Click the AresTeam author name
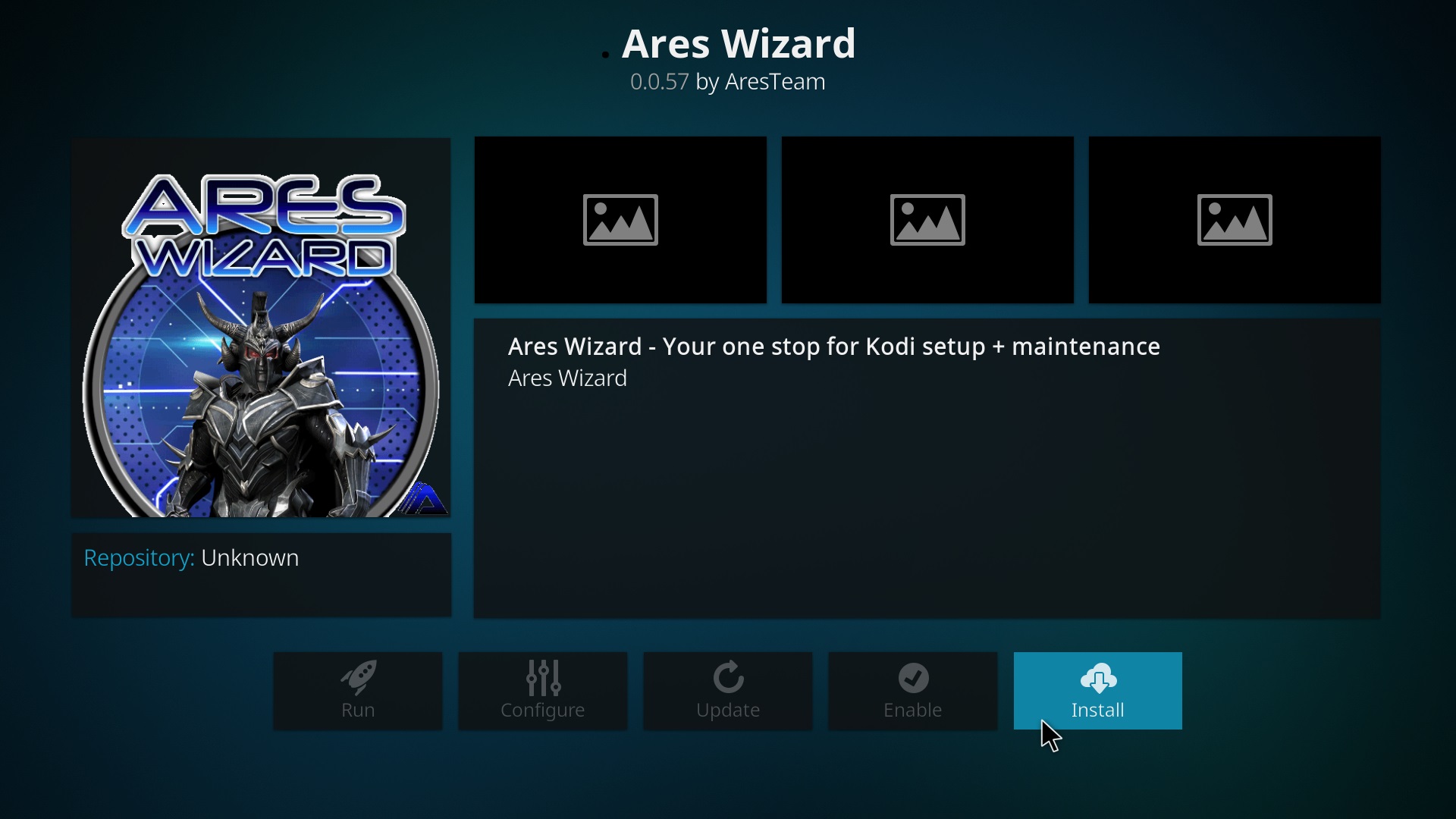 coord(775,82)
